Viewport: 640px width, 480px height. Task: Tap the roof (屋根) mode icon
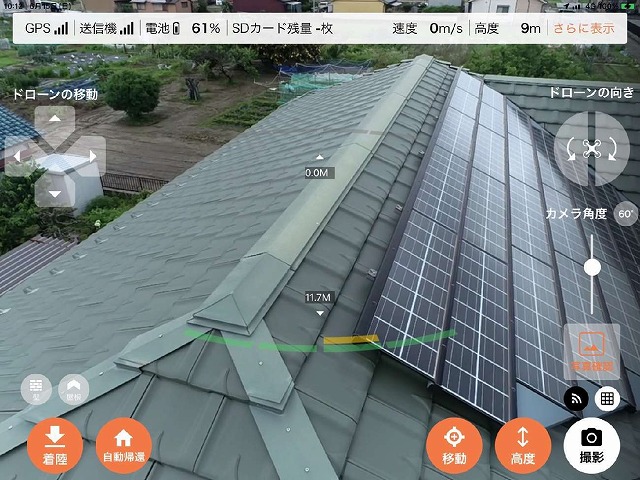73,389
